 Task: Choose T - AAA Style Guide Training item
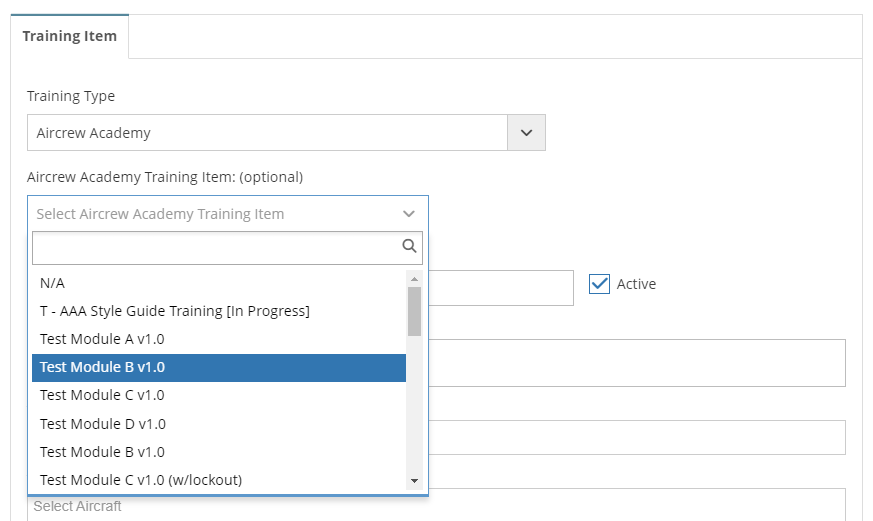tap(219, 311)
